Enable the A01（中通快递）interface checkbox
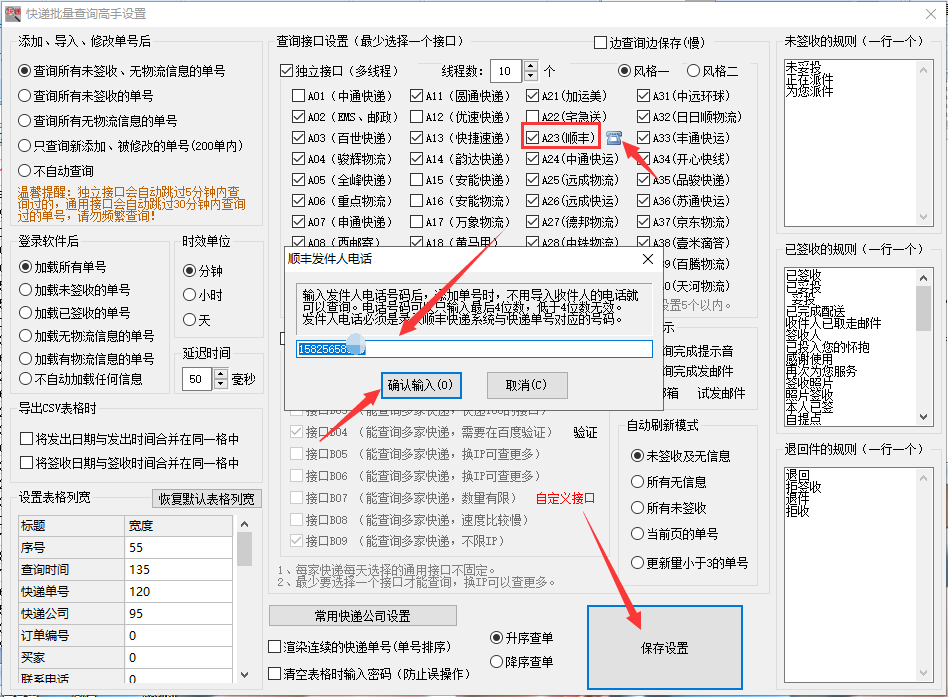Viewport: 948px width, 697px height. pyautogui.click(x=300, y=95)
